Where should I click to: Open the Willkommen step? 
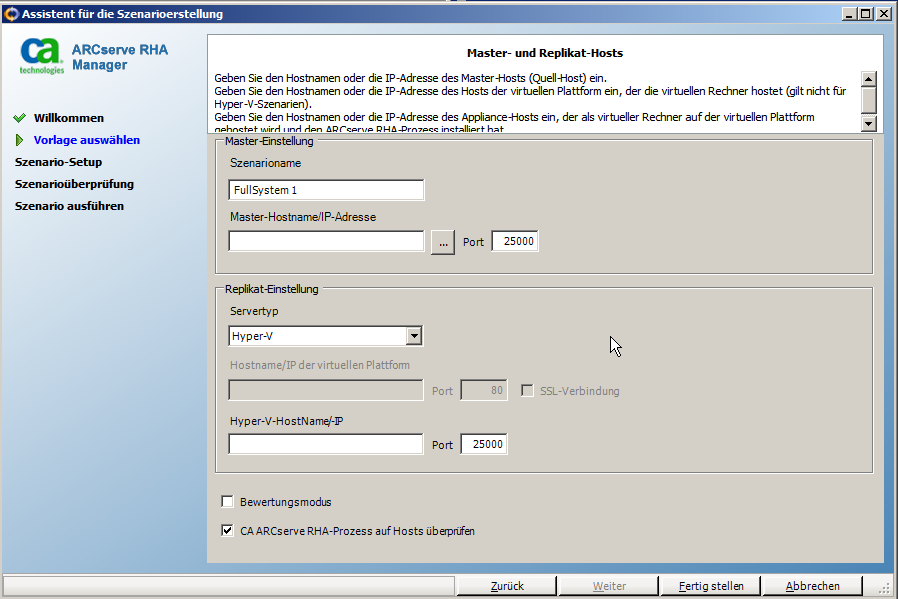(x=69, y=118)
